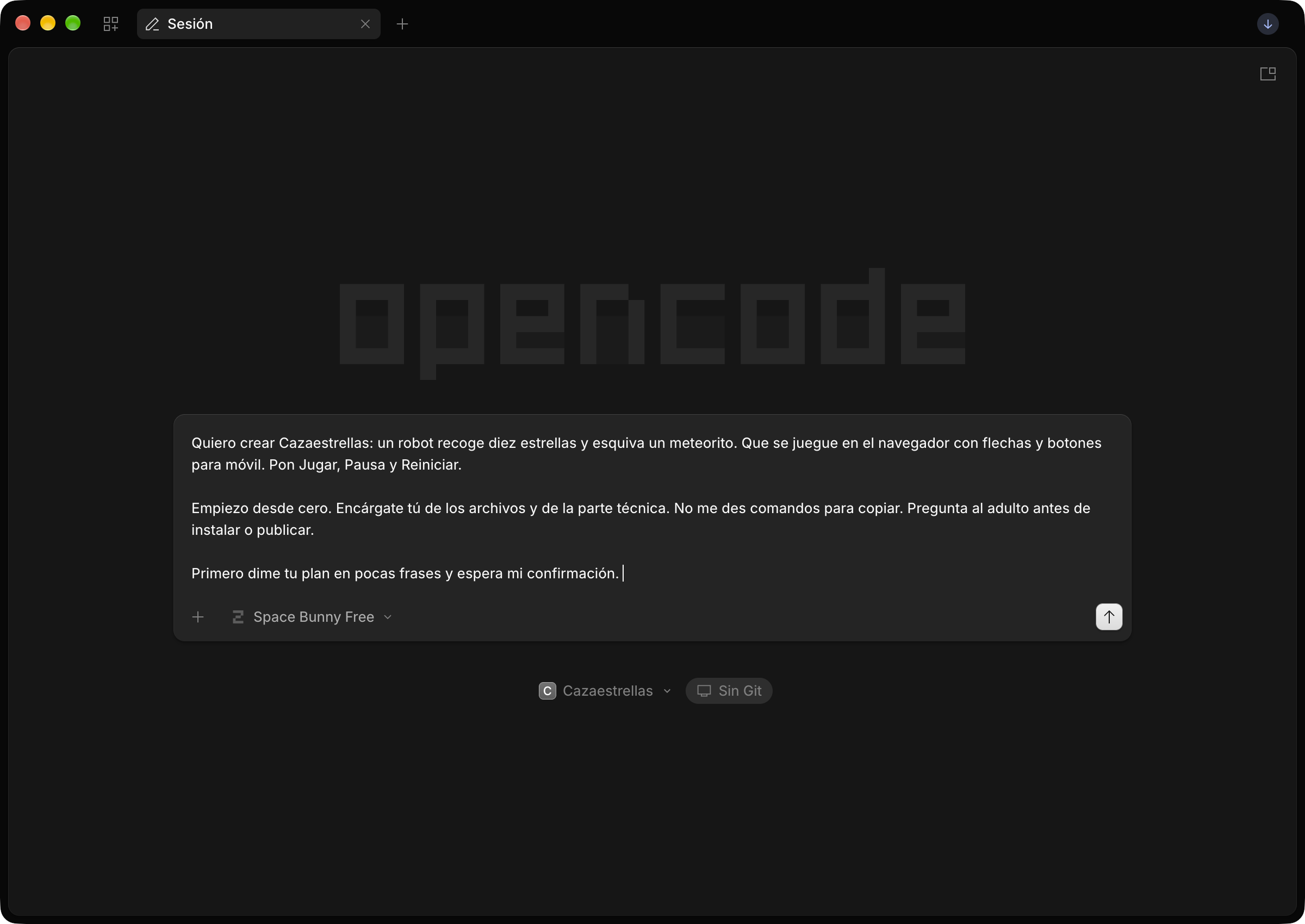Open the Space Bunny Free model dropdown

pos(313,617)
